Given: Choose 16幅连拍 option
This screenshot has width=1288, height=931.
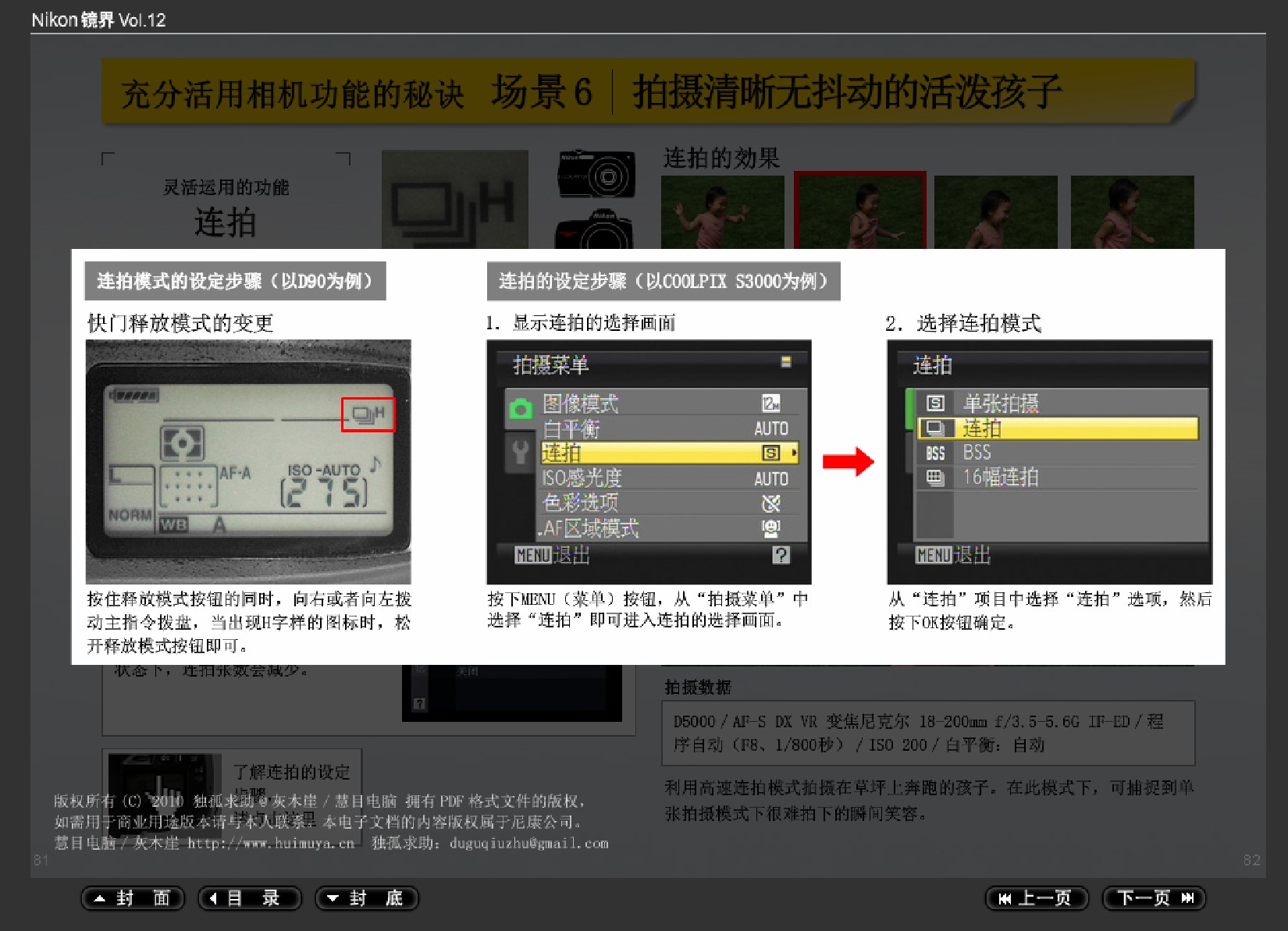Looking at the screenshot, I should [1059, 478].
